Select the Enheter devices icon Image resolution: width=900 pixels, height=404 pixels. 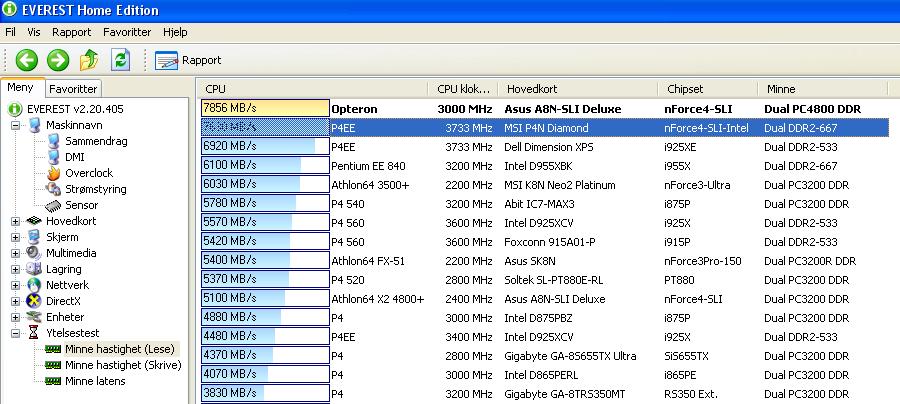34,317
